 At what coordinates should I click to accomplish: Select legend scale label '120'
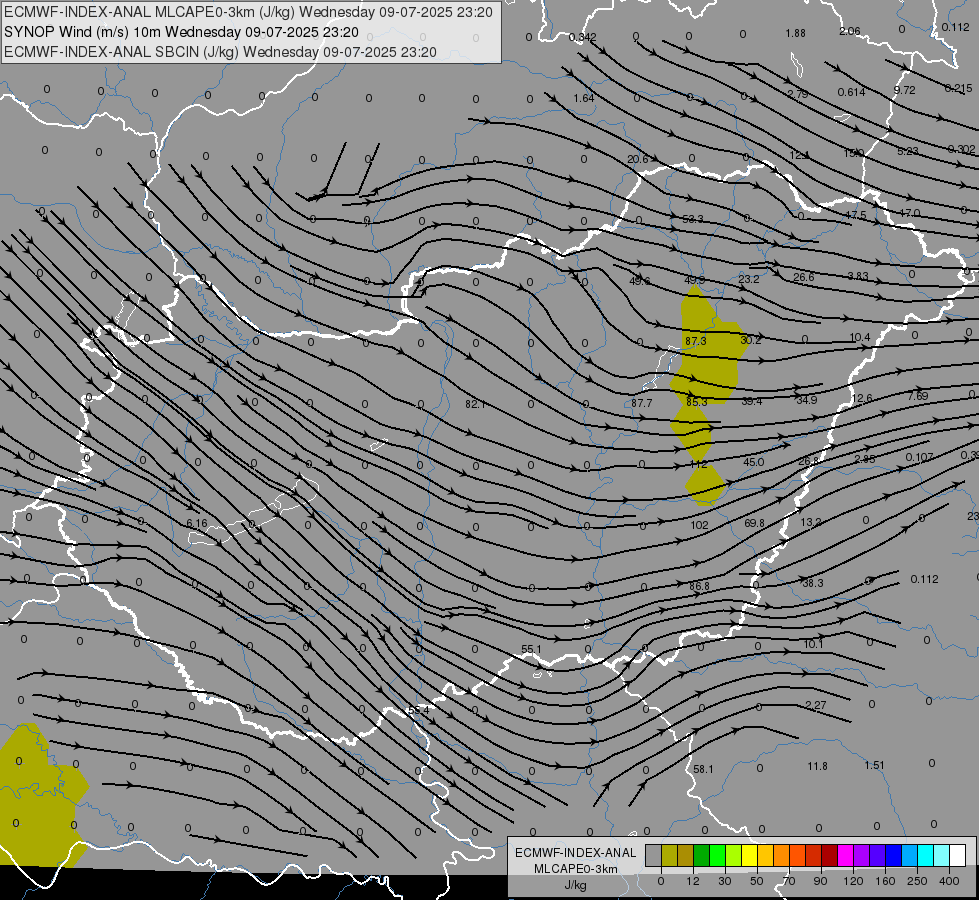click(x=854, y=881)
